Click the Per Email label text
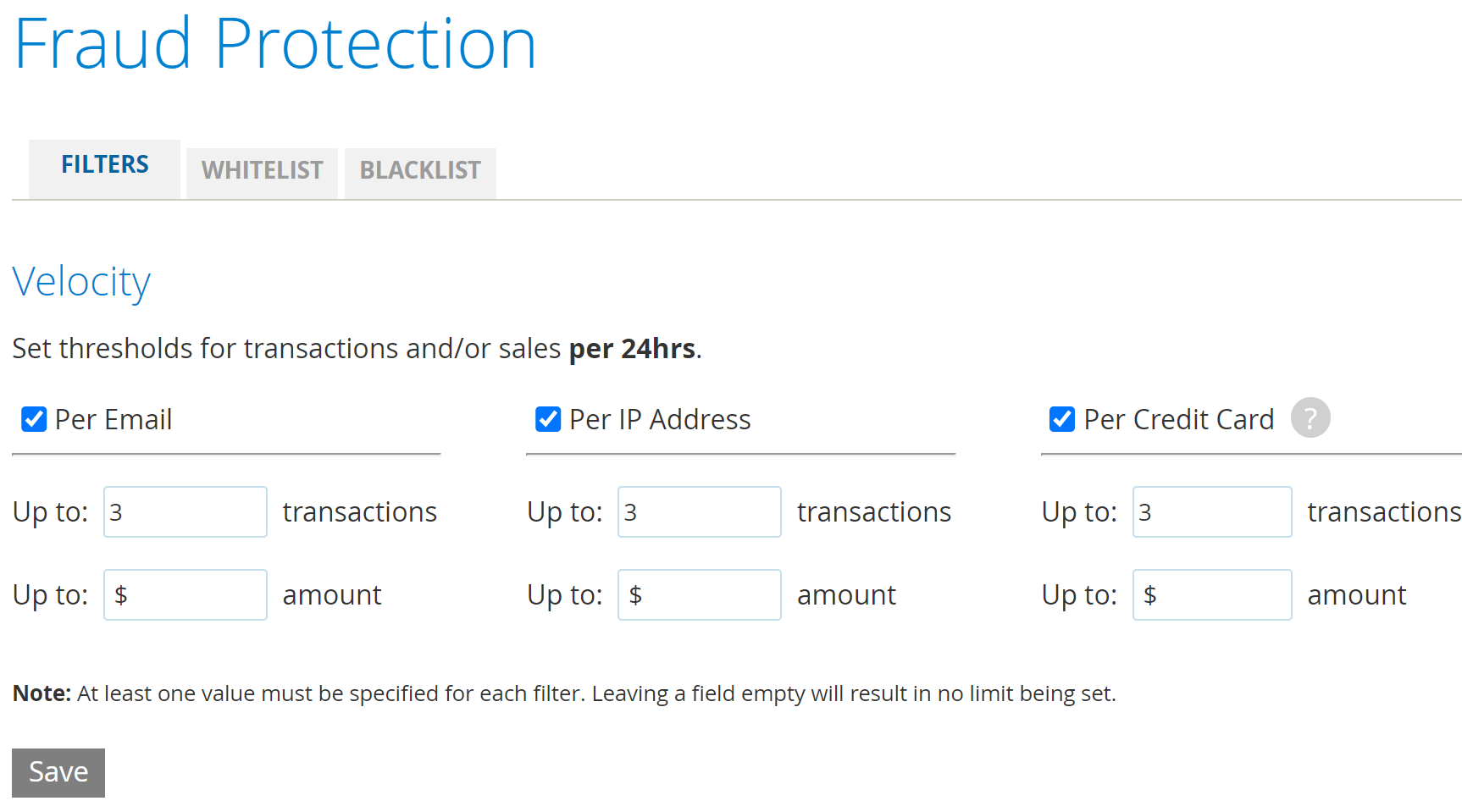The height and width of the screenshot is (812, 1462). (114, 419)
